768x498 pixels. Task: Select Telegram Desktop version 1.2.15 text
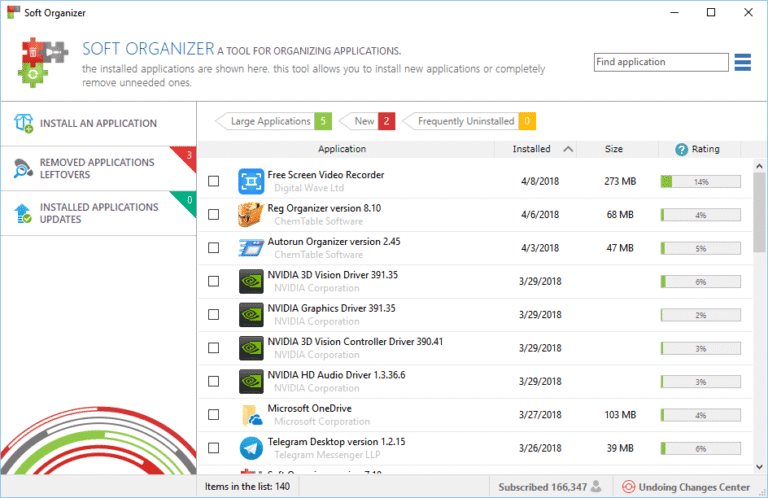336,442
